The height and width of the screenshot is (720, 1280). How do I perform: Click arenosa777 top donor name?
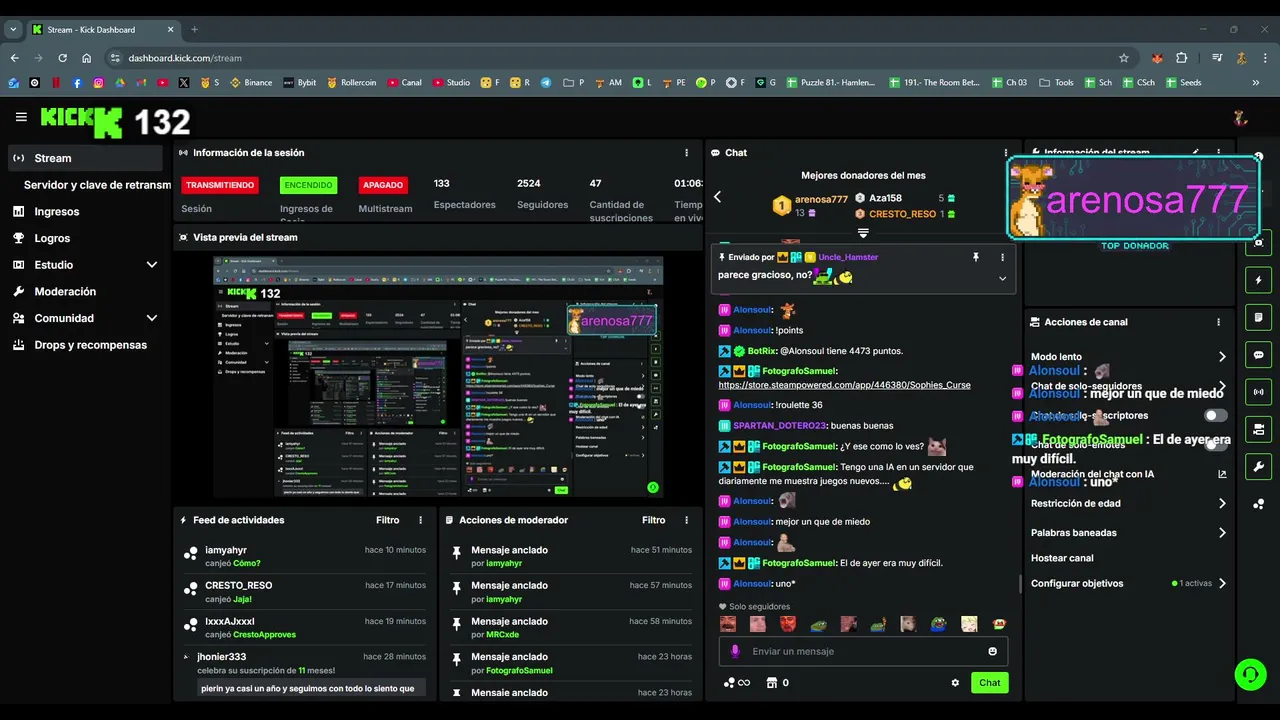(821, 199)
